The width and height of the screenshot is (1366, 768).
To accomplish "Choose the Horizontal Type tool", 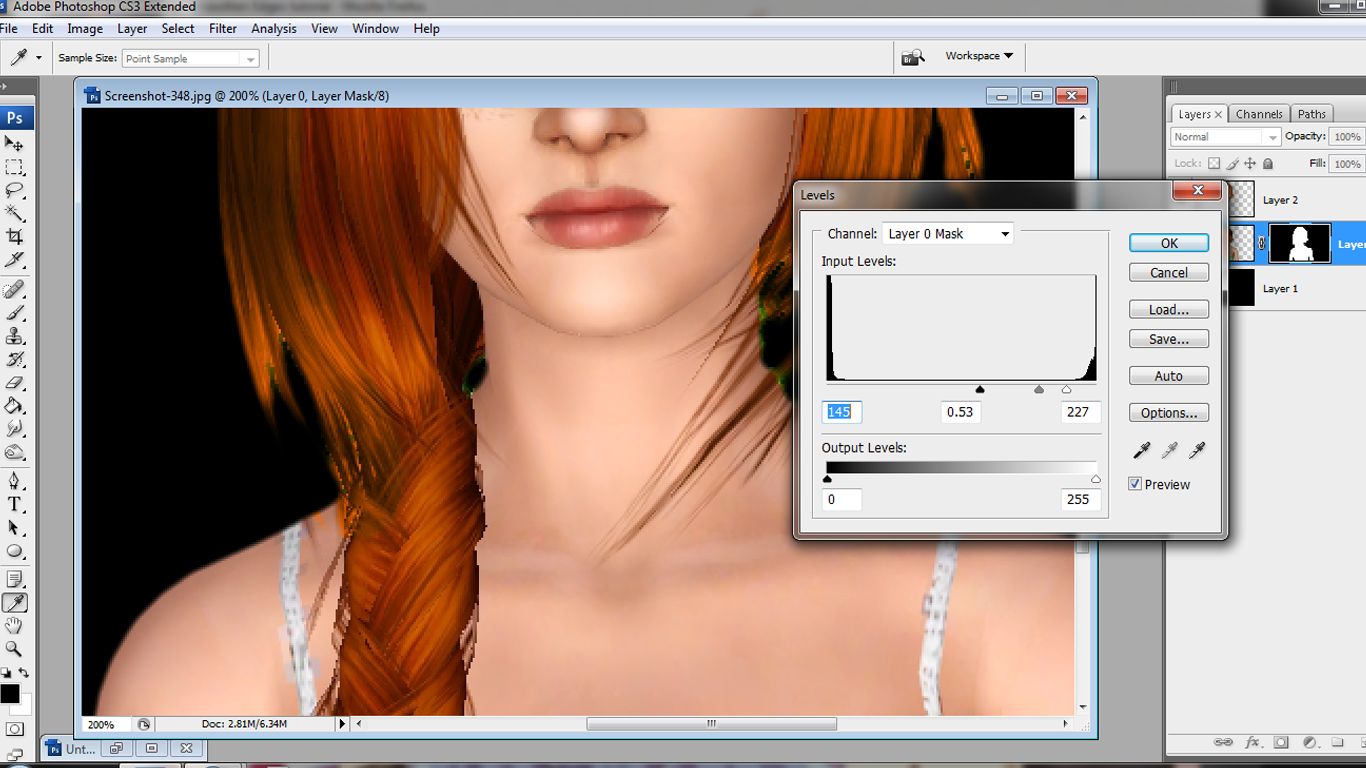I will tap(15, 504).
